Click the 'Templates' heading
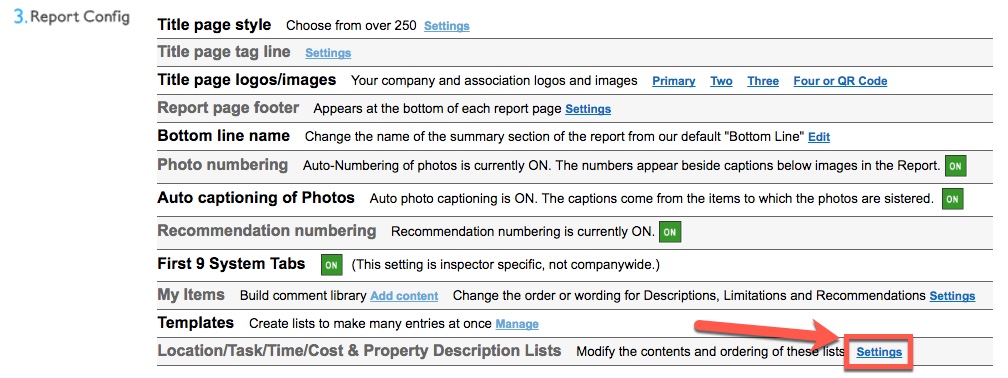Viewport: 1008px width, 378px height. (x=195, y=323)
